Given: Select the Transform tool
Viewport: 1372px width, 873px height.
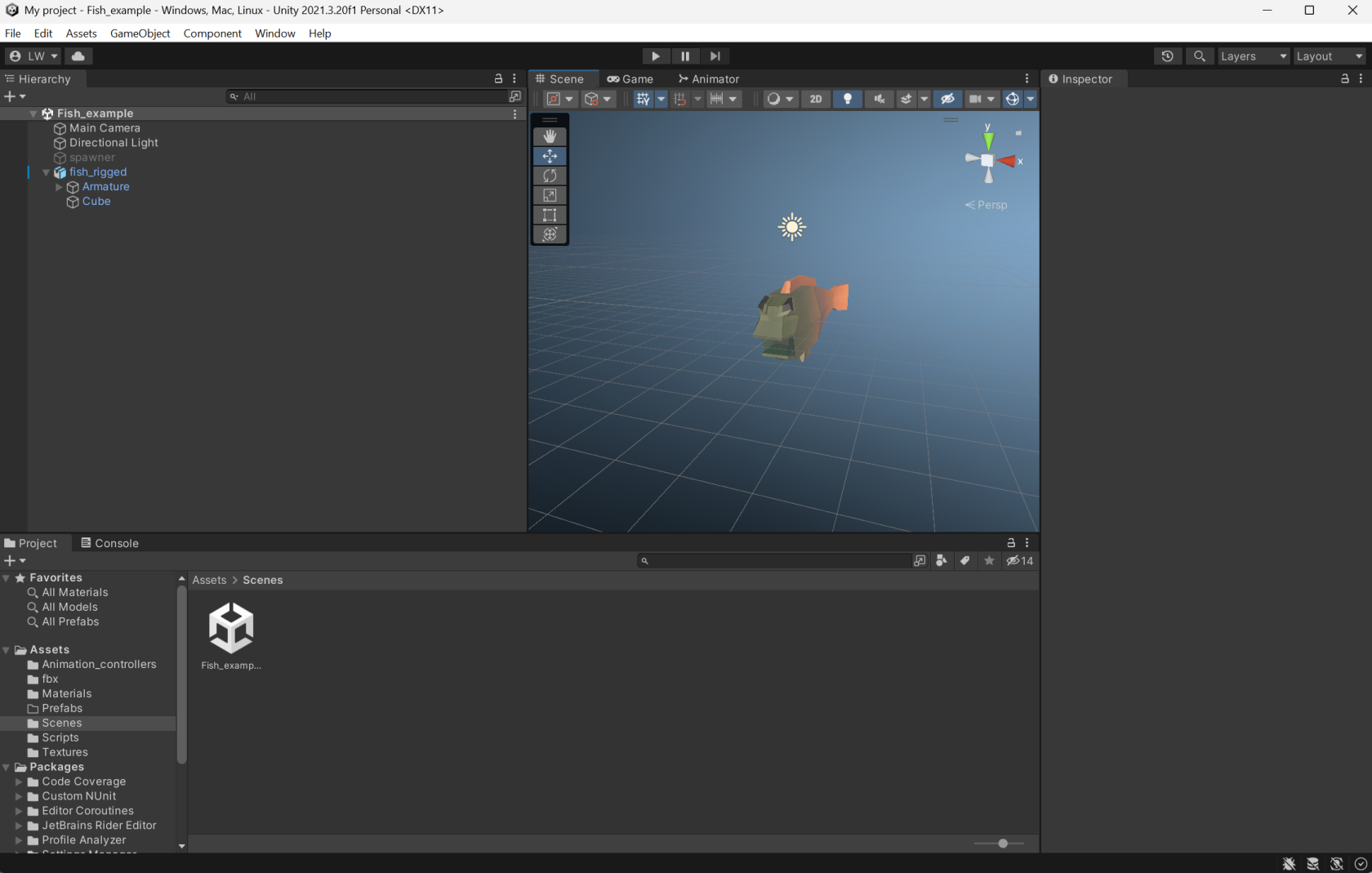Looking at the screenshot, I should click(x=550, y=234).
